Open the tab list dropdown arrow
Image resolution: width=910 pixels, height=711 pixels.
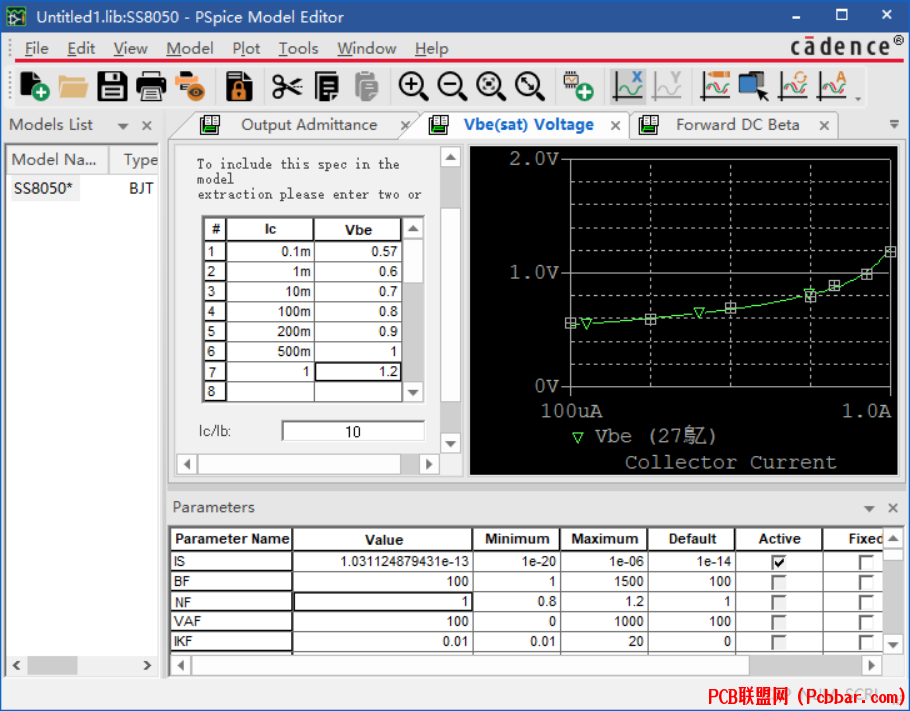coord(894,124)
